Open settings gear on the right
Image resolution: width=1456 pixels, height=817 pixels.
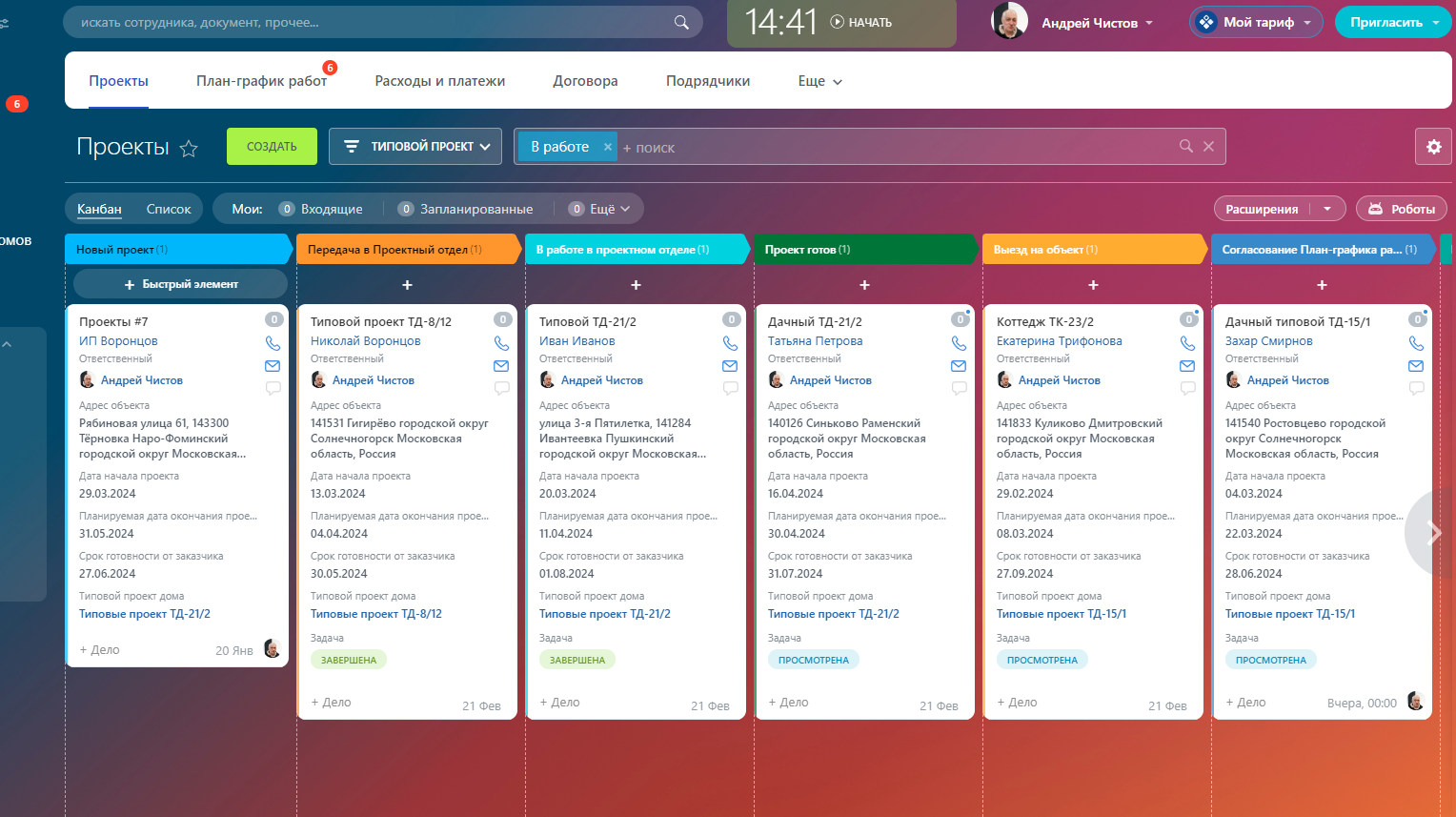(1433, 147)
